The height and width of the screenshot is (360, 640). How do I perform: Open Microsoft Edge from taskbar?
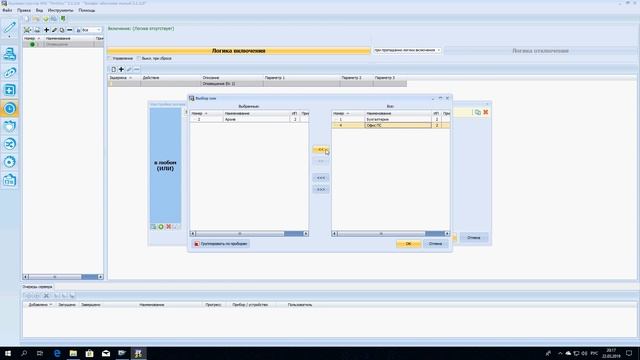click(57, 353)
